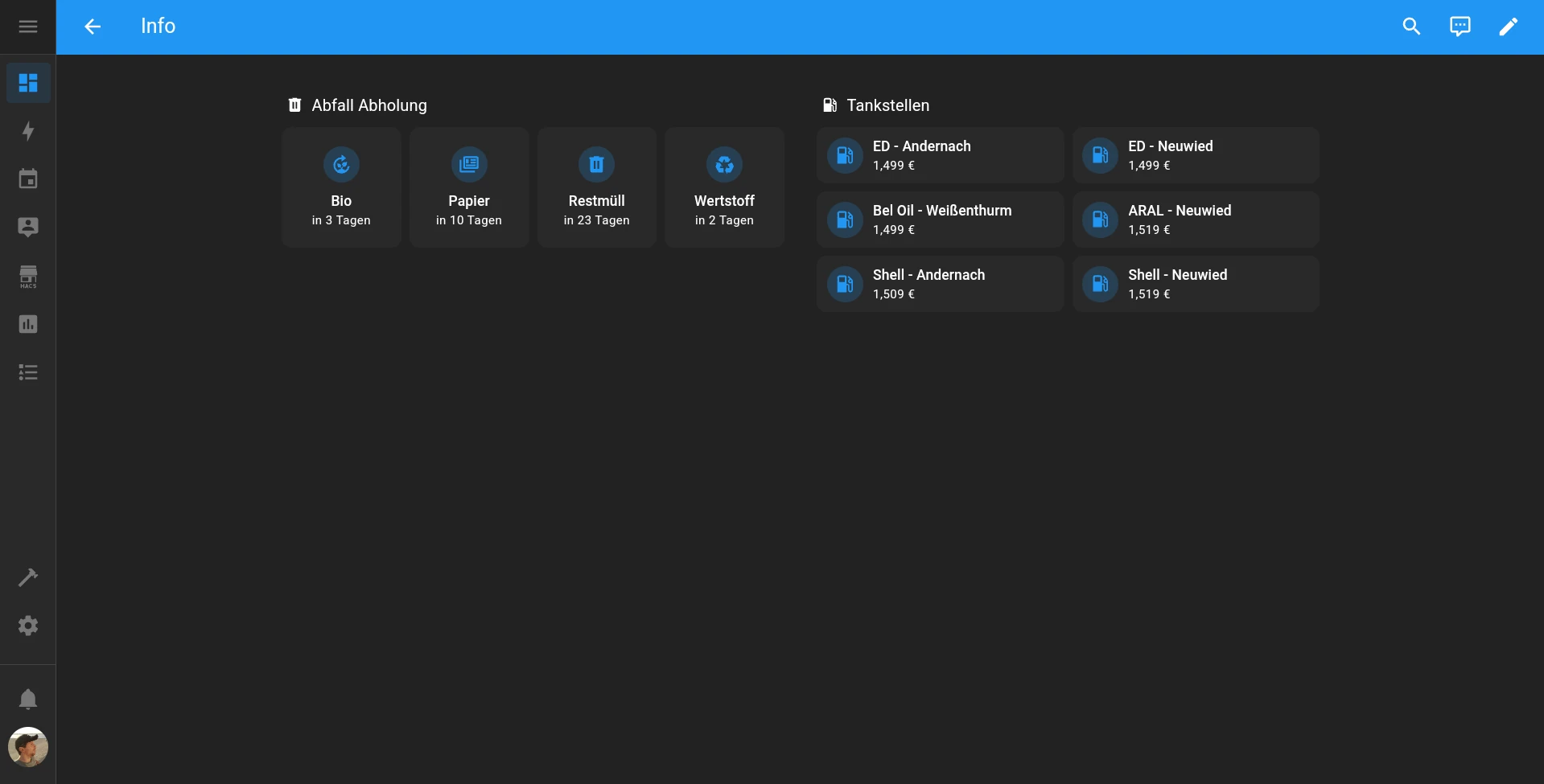
Task: Open Settings gear in the sidebar
Action: tap(28, 626)
